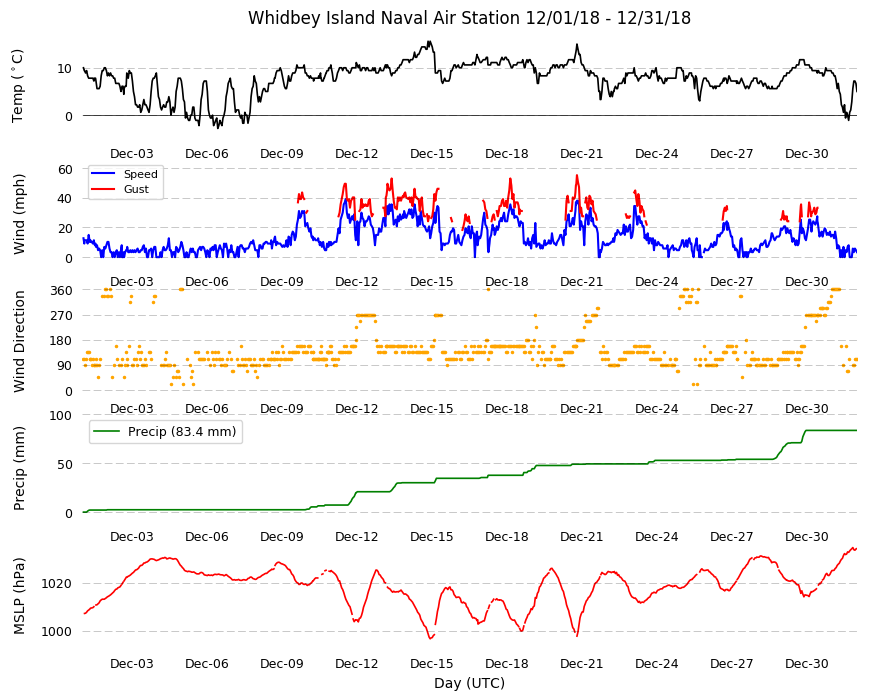Image resolution: width=870 pixels, height=700 pixels.
Task: Click the red Gust line legend swatch
Action: [x=102, y=189]
